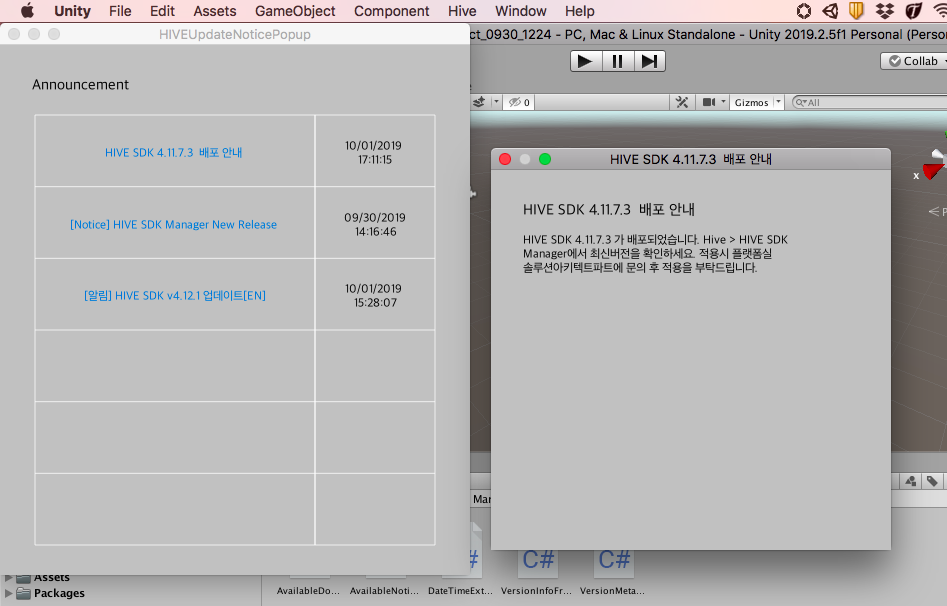
Task: Select the Packages folder in Project tree
Action: click(x=59, y=593)
